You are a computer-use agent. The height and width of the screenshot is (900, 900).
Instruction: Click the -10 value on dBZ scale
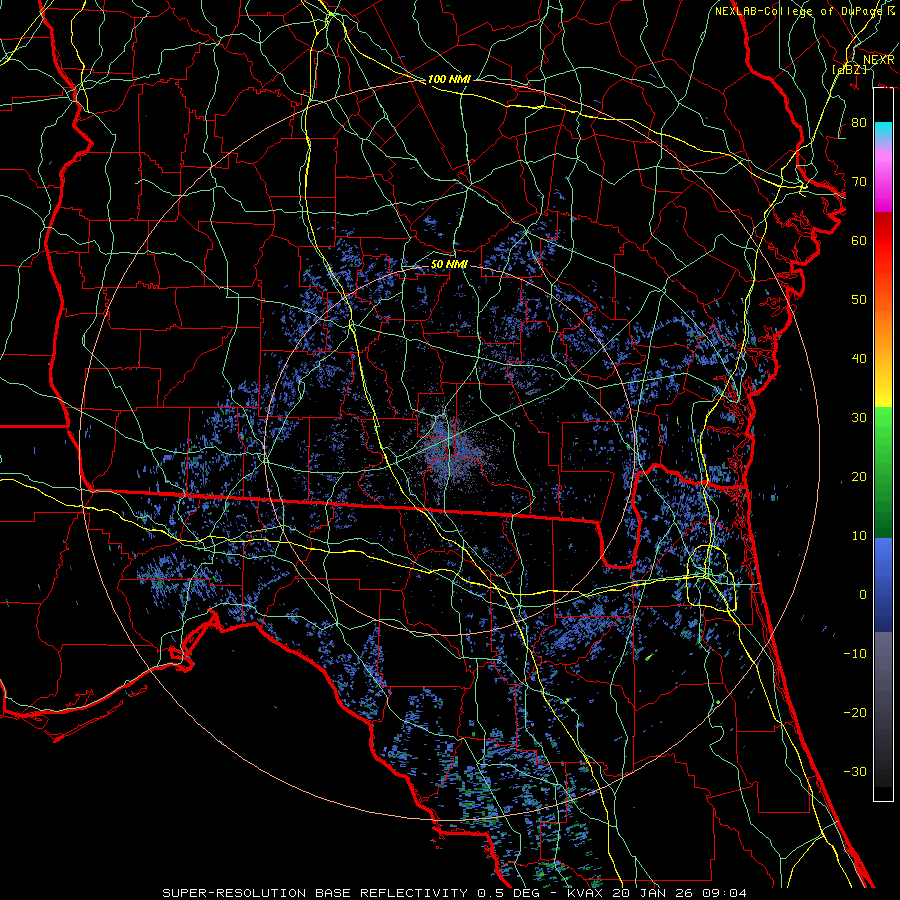coord(855,654)
